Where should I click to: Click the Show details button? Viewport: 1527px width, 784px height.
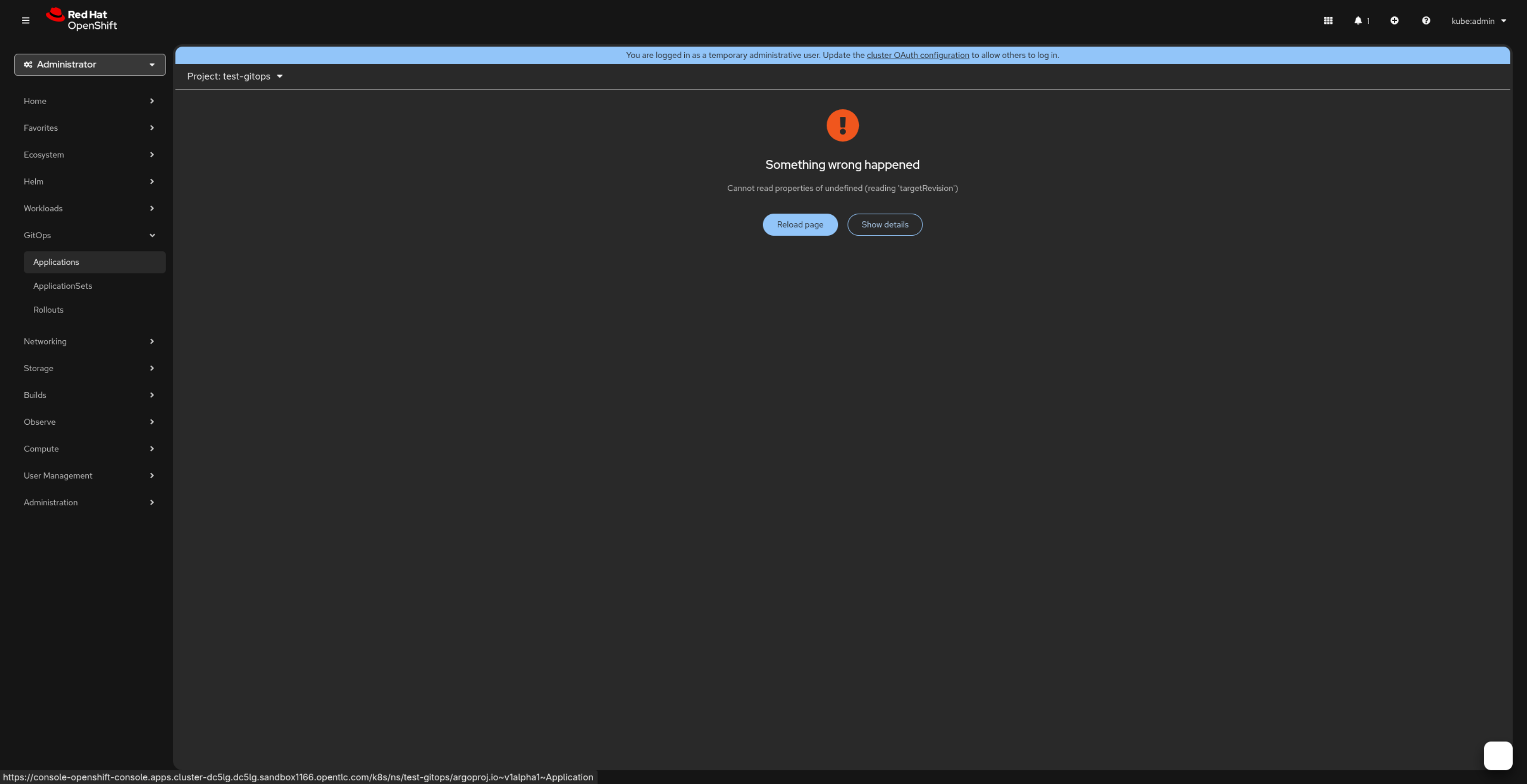click(884, 225)
